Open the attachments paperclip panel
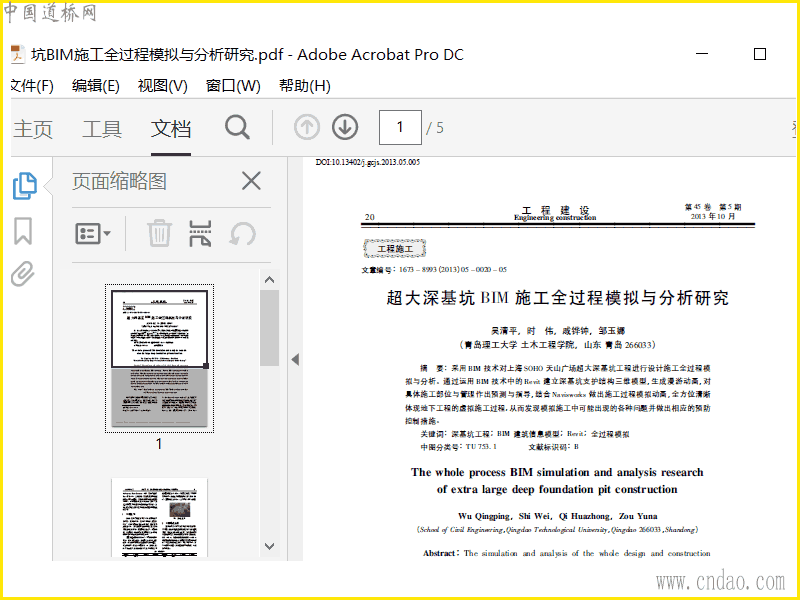This screenshot has width=800, height=600. (23, 273)
